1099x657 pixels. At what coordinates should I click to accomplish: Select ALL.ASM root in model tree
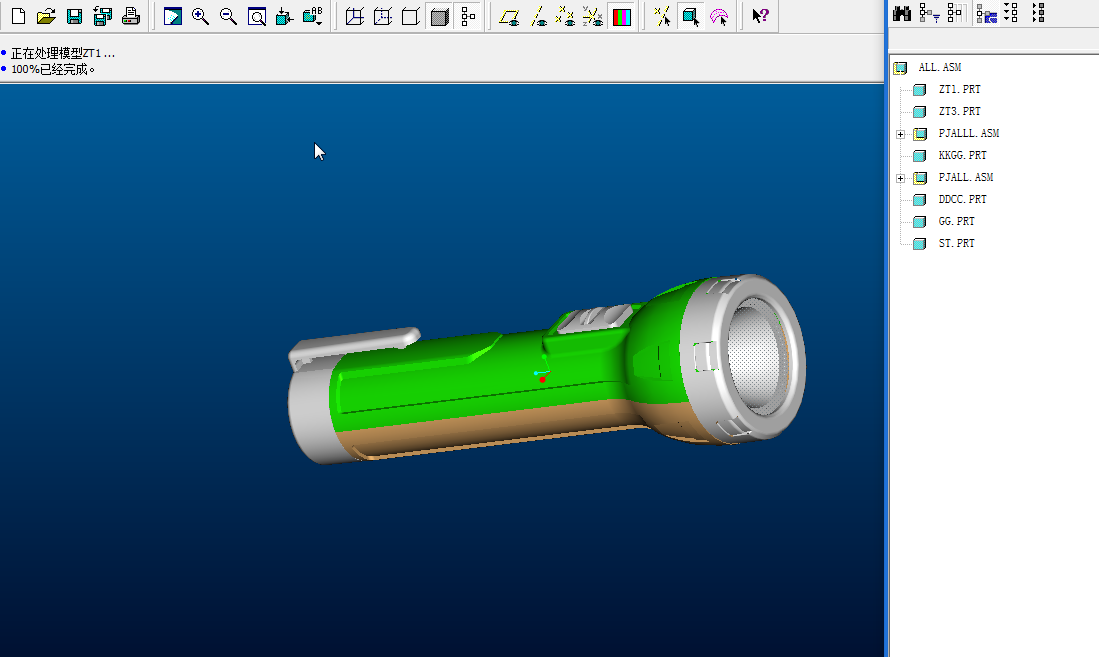(939, 67)
